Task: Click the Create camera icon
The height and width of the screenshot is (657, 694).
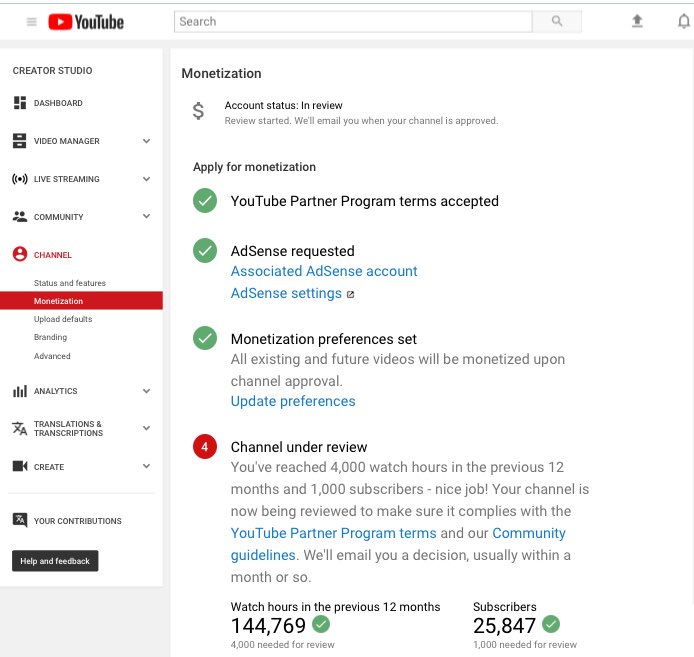Action: tap(19, 466)
